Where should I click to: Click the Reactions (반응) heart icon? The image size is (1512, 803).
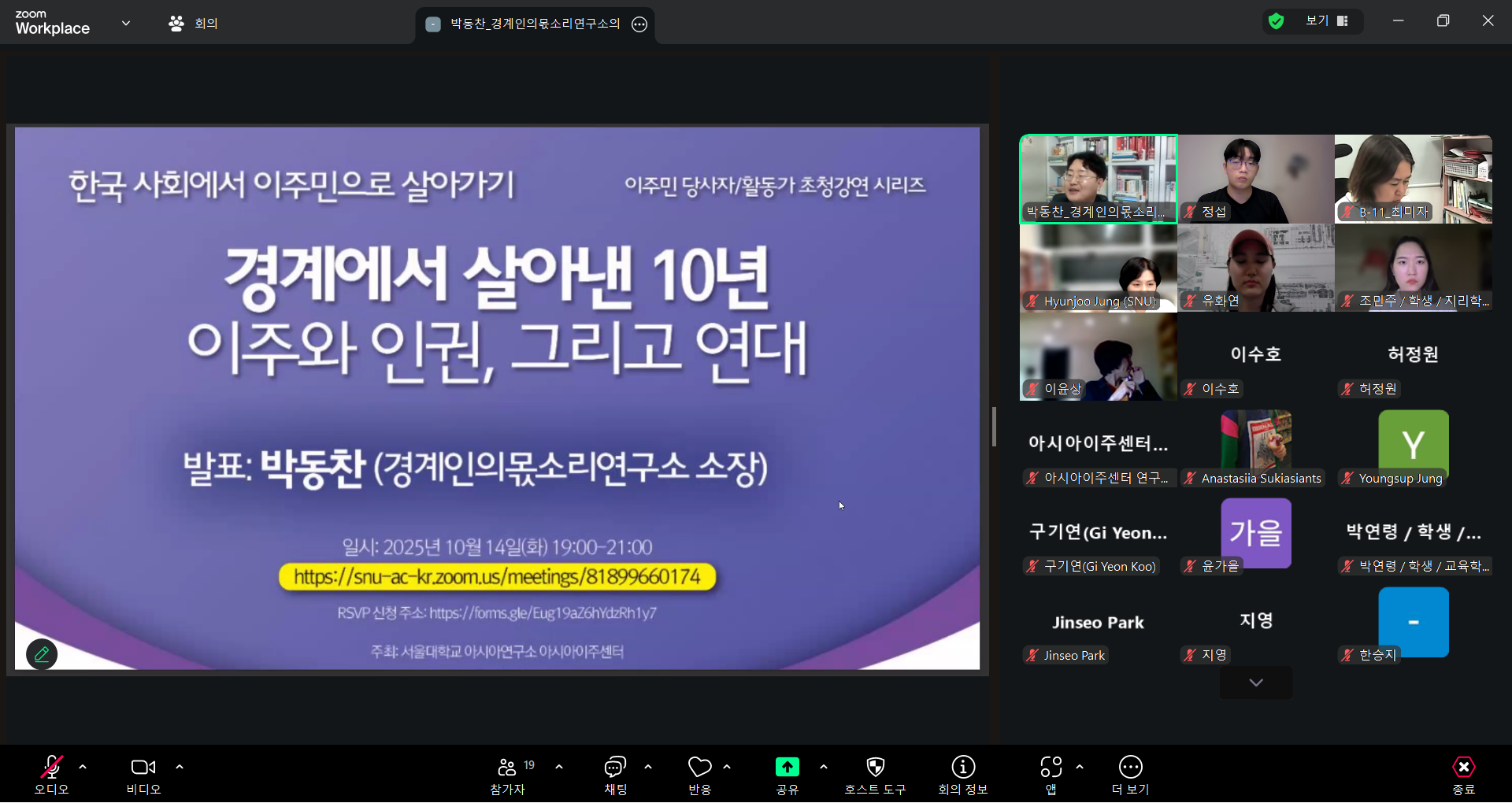[699, 768]
